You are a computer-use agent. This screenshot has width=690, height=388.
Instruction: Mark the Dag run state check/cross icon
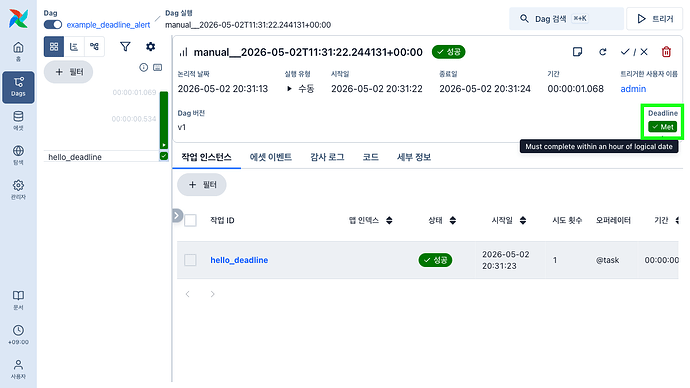[x=634, y=52]
